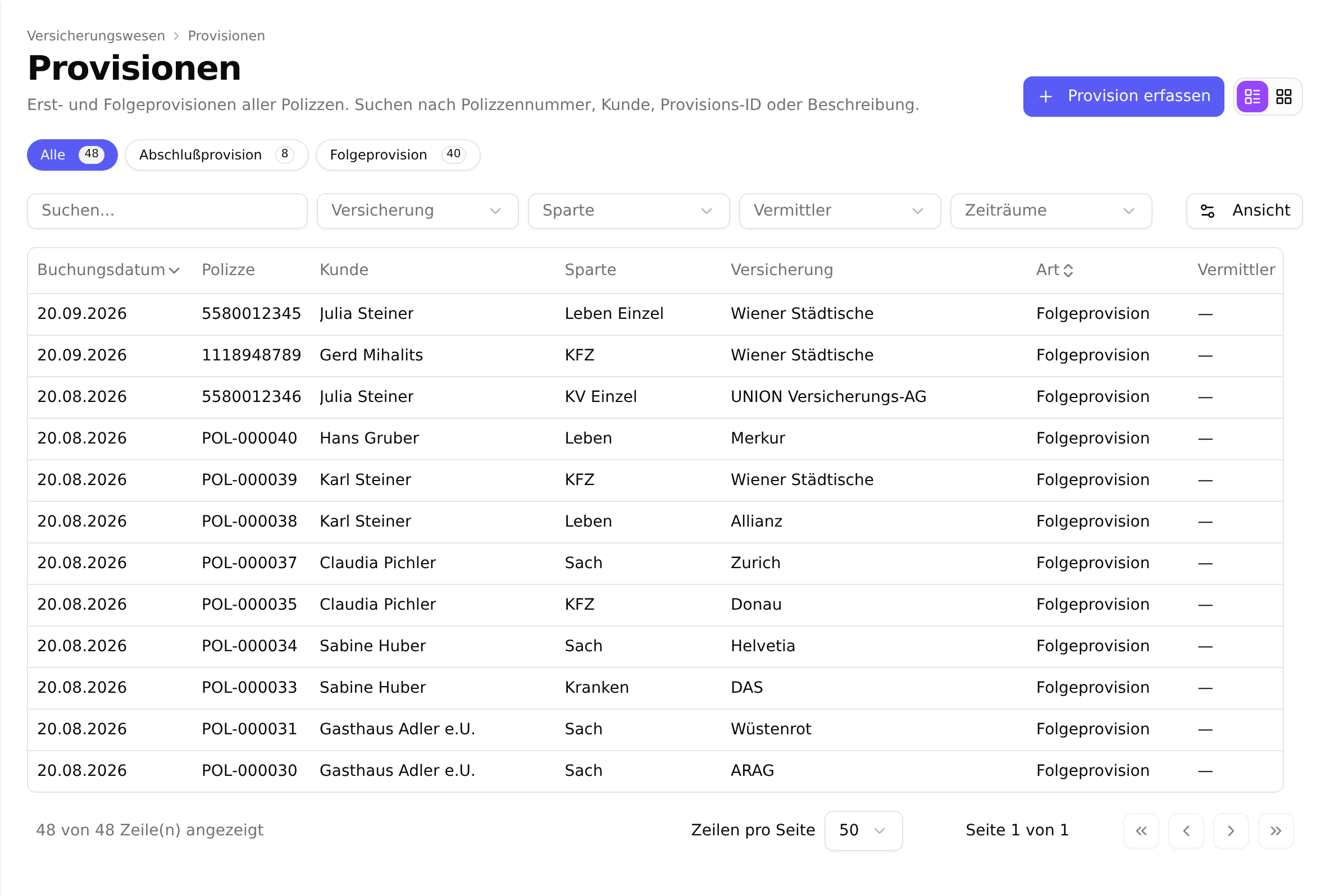Viewport: 1330px width, 896px height.
Task: Go to next page arrow
Action: [1231, 830]
